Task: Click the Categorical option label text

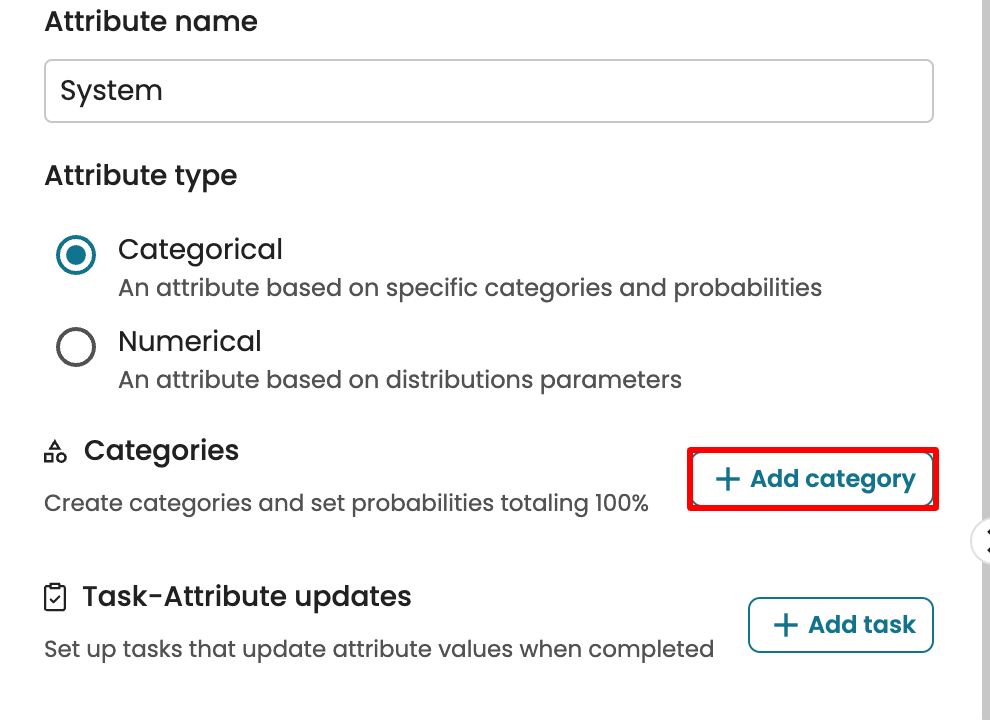Action: [x=200, y=249]
